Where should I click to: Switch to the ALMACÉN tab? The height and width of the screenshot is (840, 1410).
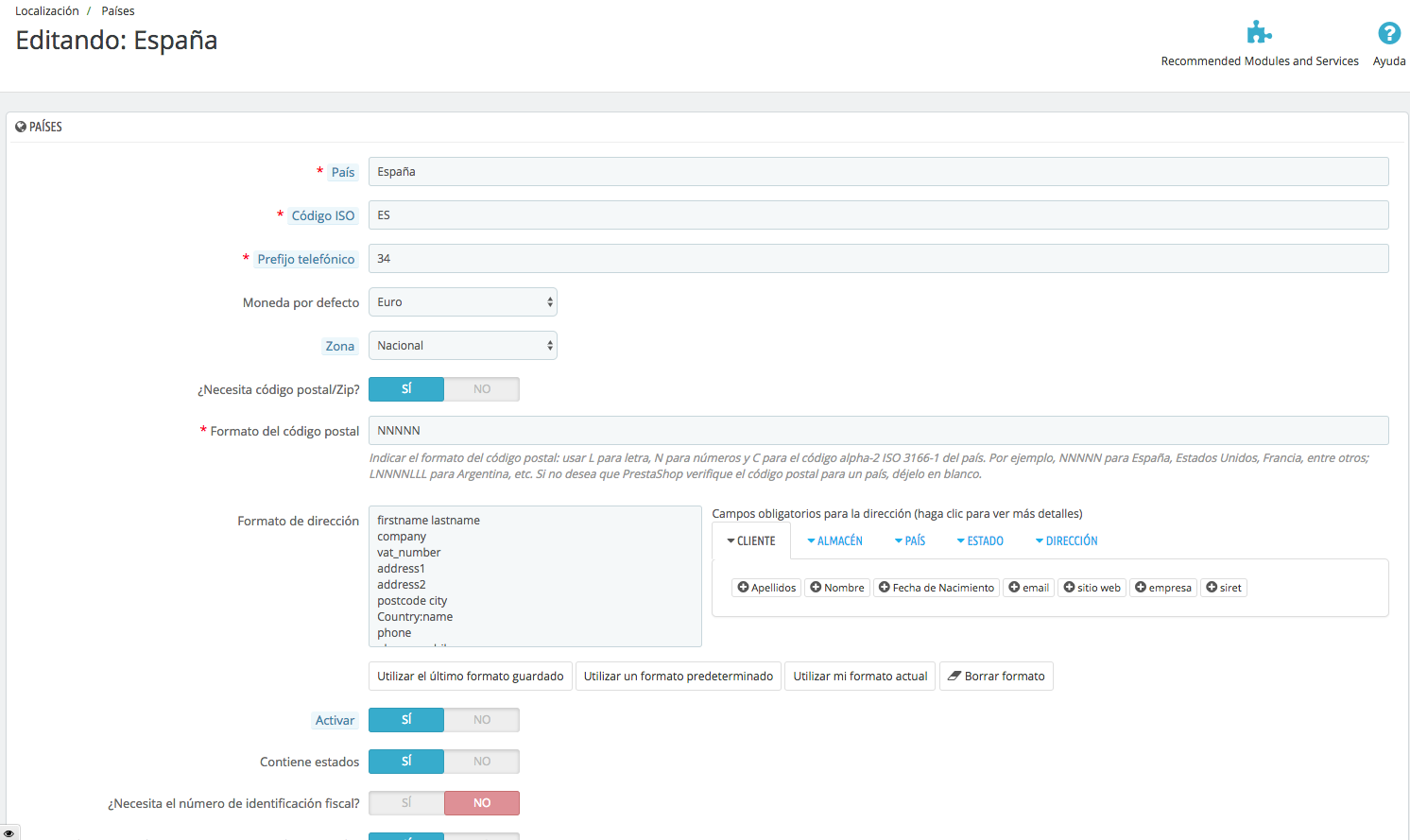(834, 541)
